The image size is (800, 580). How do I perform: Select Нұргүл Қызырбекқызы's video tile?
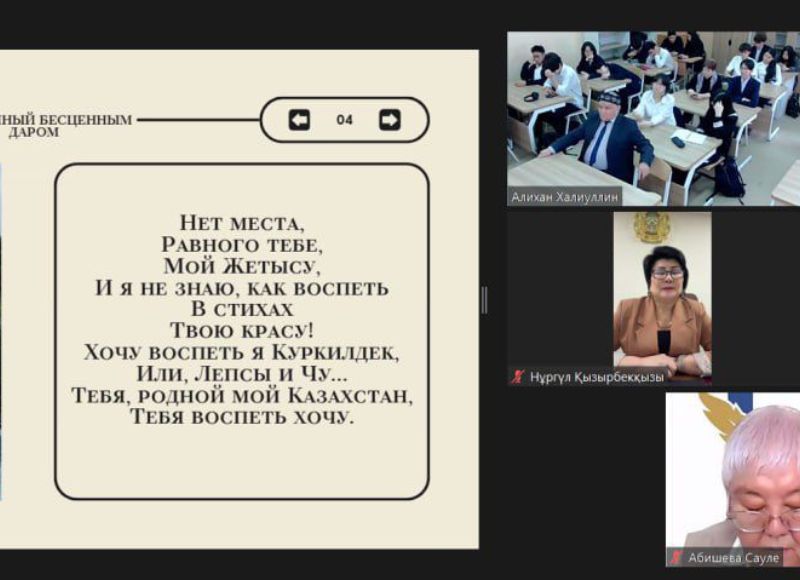tap(661, 298)
